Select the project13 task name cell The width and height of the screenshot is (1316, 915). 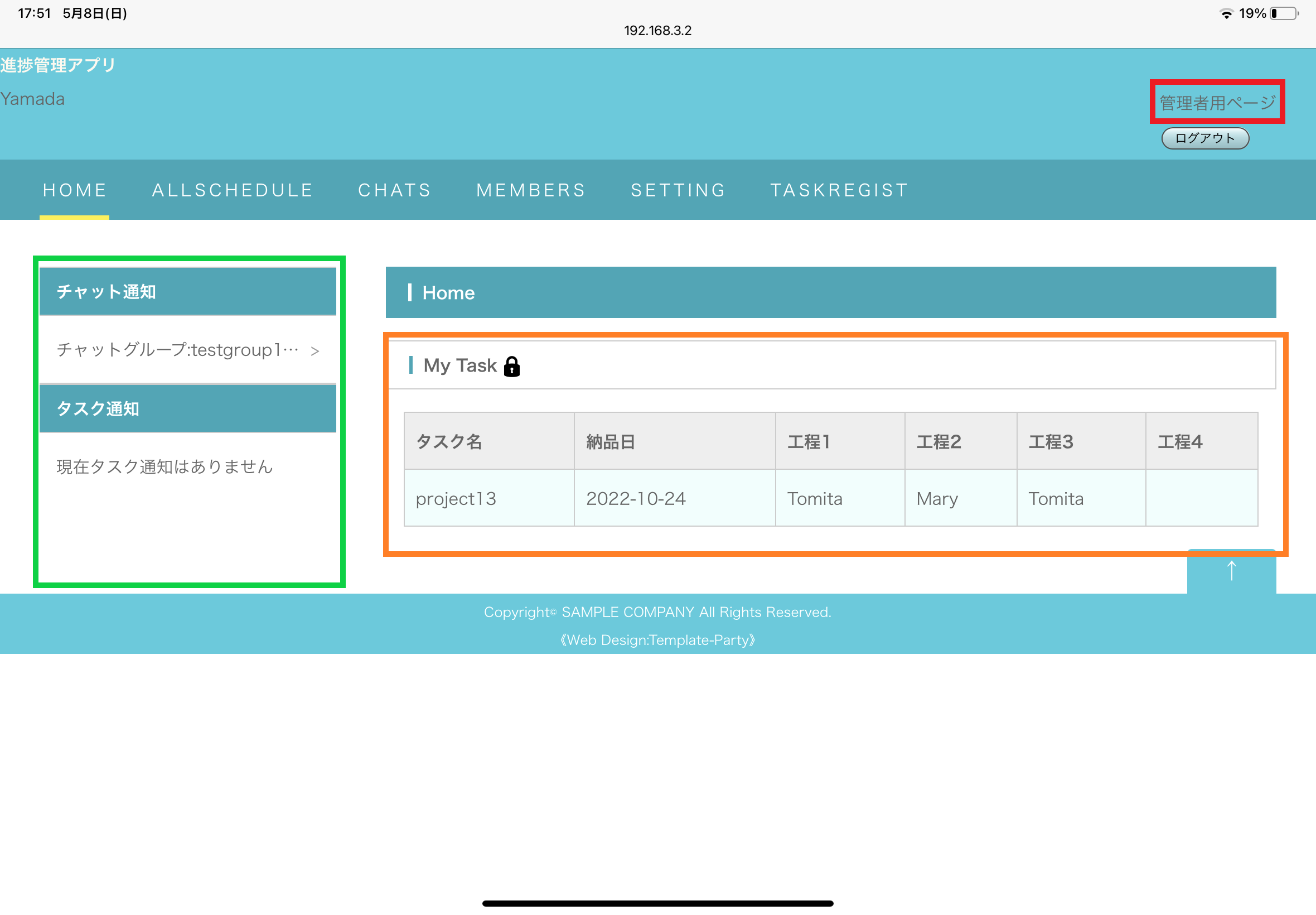(488, 498)
